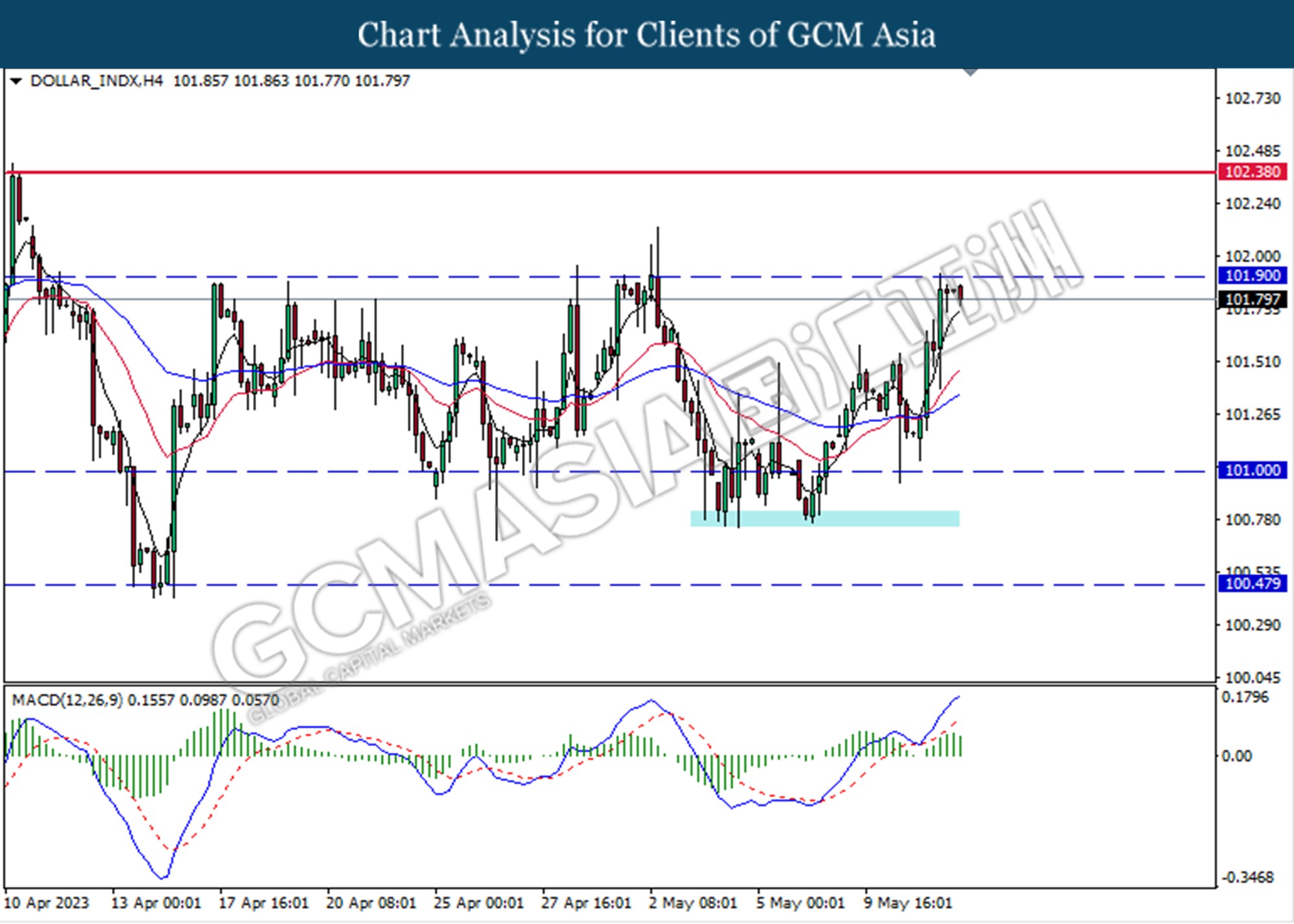The height and width of the screenshot is (924, 1294).
Task: Select the 0.1796 MACD scale value
Action: click(1245, 698)
